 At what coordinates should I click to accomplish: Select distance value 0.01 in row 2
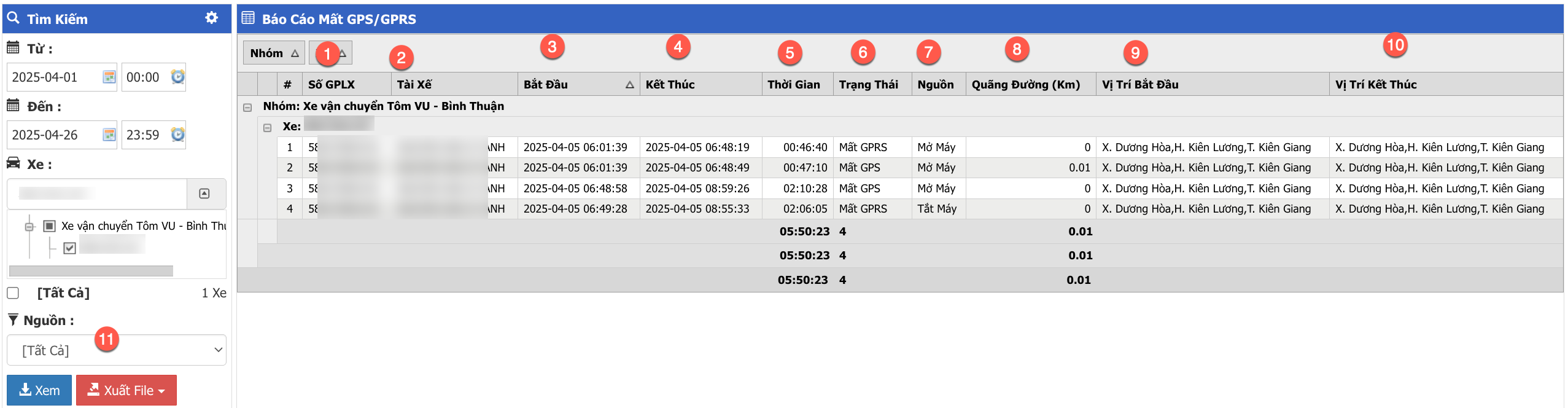(1031, 168)
